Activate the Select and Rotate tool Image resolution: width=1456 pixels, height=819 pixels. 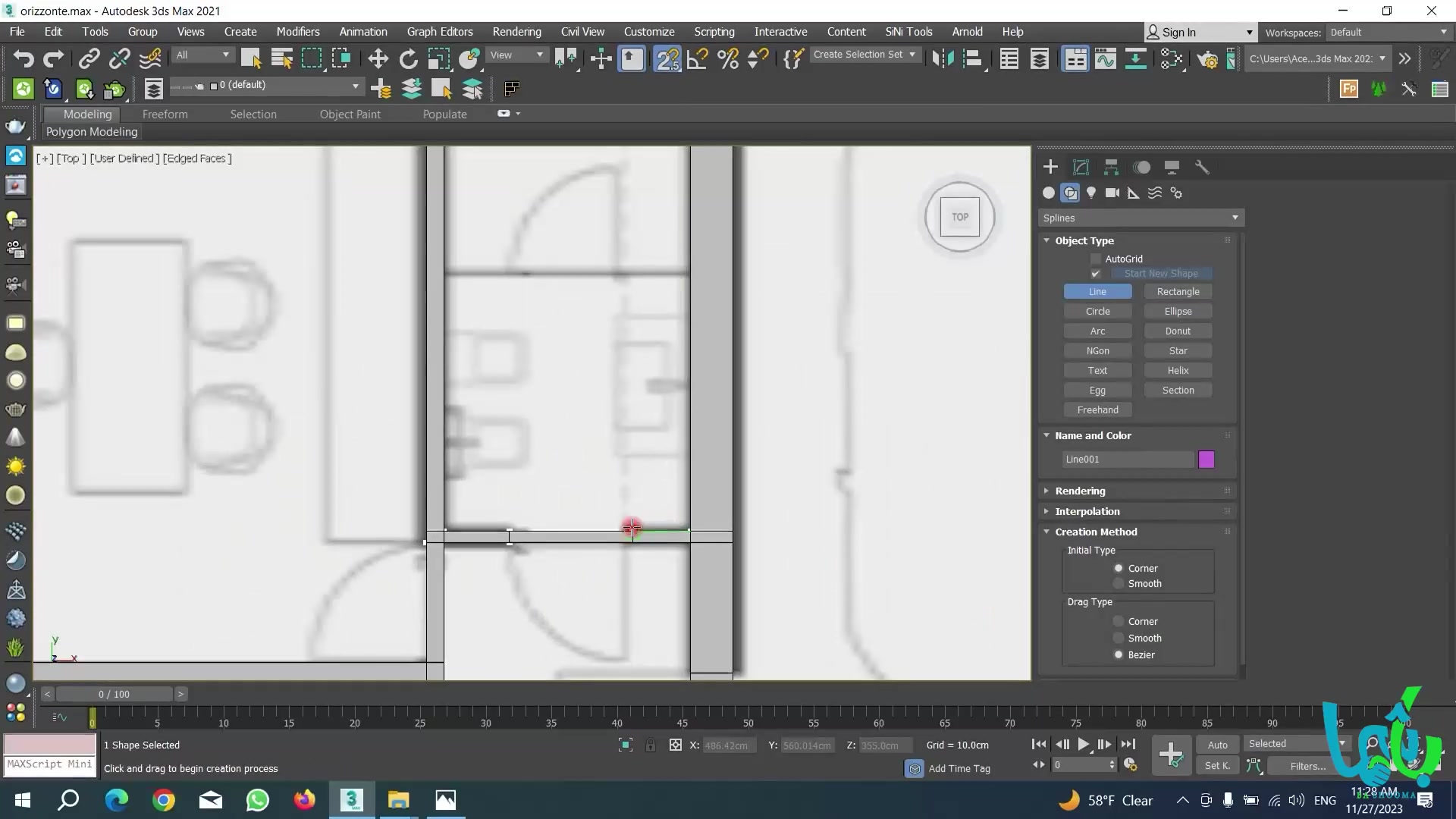point(408,58)
